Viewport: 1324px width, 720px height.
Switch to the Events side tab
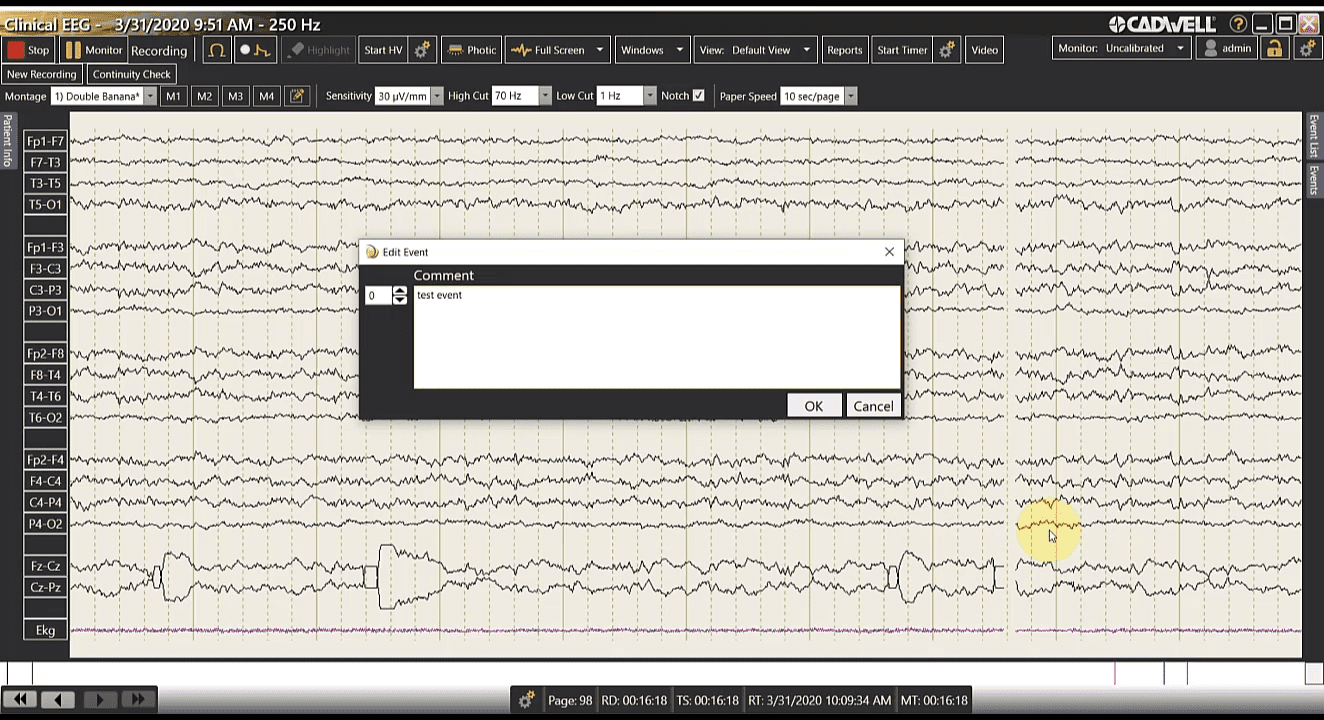pyautogui.click(x=1314, y=180)
